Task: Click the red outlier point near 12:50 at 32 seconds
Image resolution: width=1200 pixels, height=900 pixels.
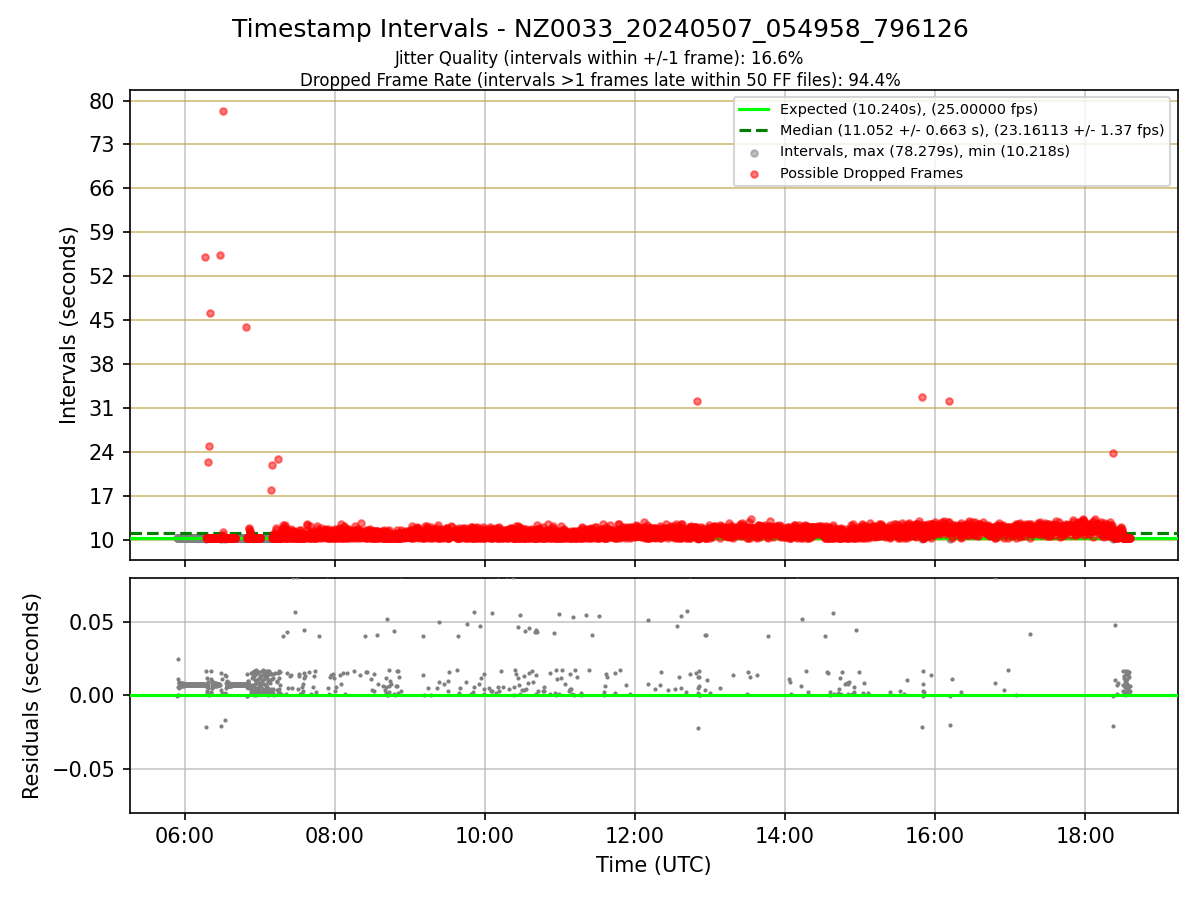Action: tap(697, 401)
